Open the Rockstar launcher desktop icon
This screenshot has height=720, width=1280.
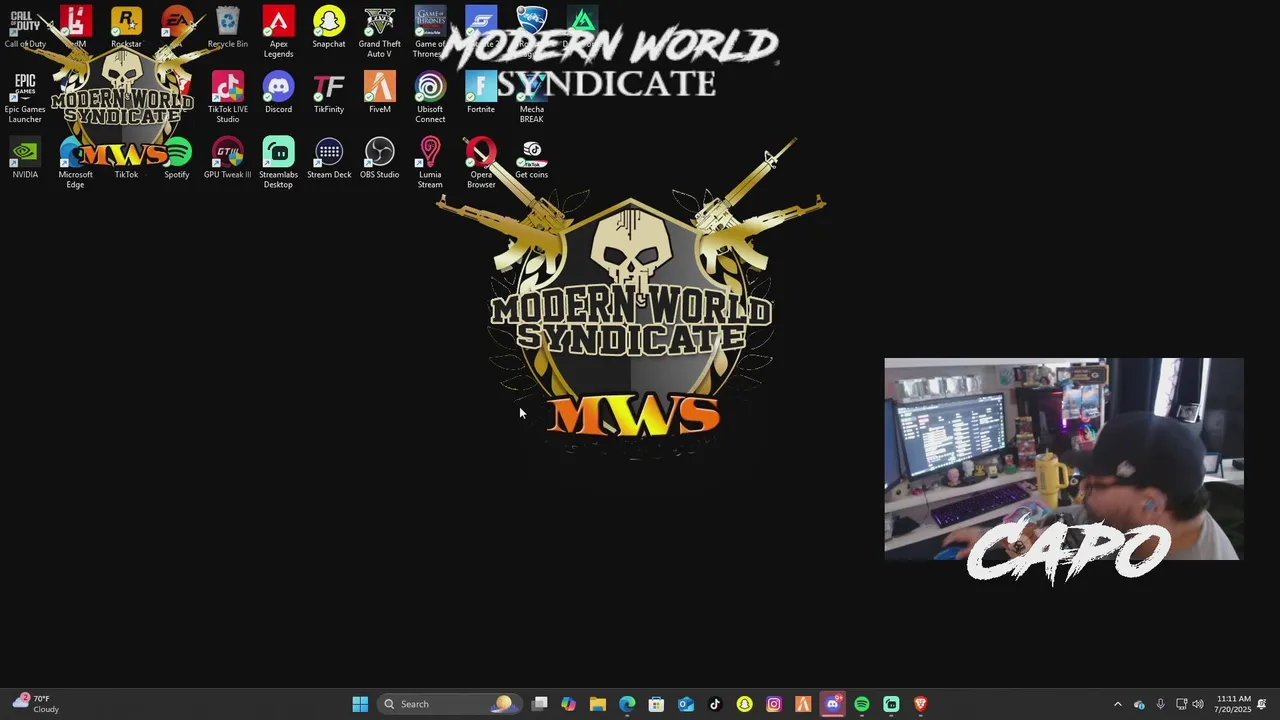click(x=126, y=28)
